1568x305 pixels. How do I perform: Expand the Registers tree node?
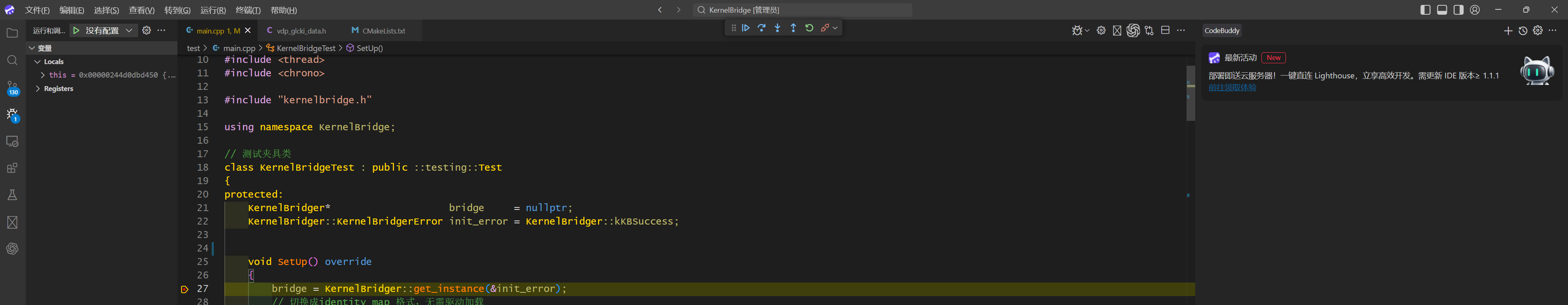[x=38, y=89]
